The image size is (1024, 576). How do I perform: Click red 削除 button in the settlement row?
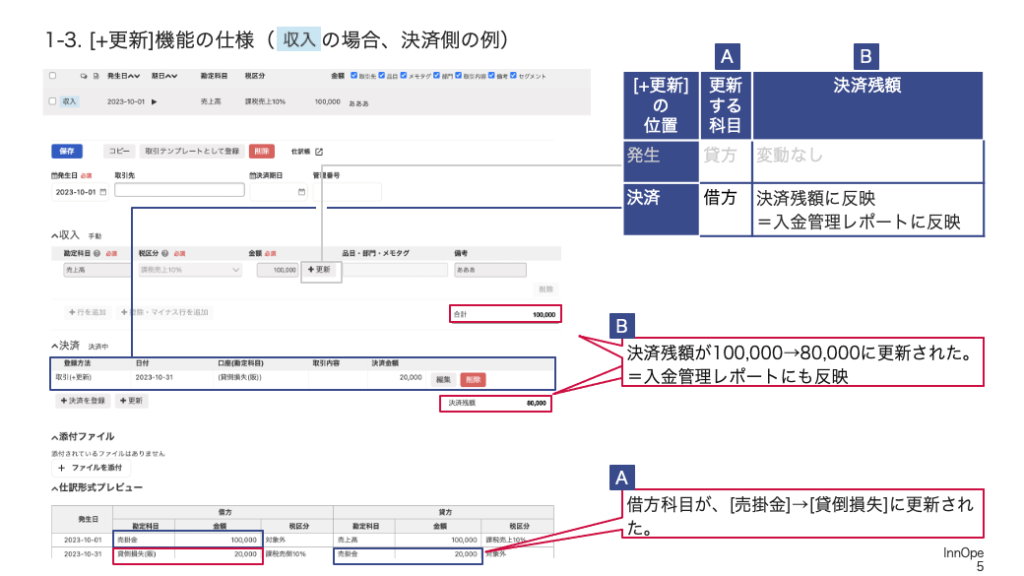coord(473,379)
